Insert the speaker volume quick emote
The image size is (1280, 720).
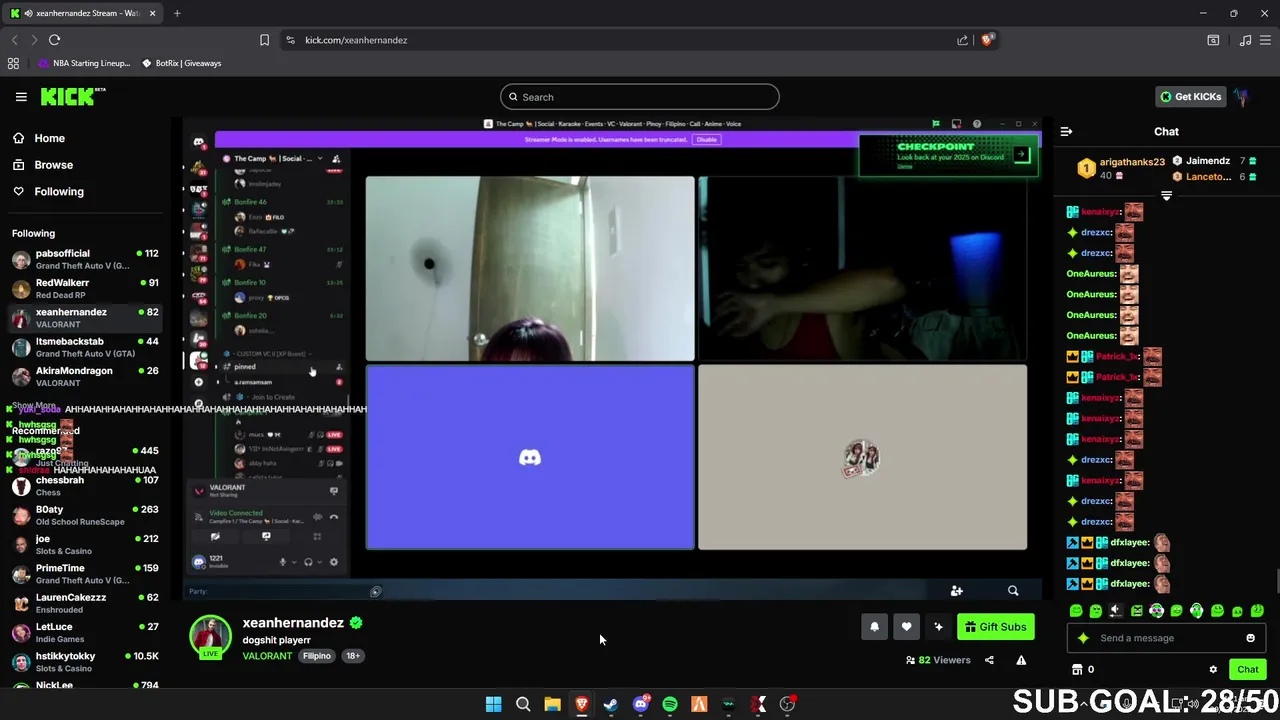(1116, 611)
